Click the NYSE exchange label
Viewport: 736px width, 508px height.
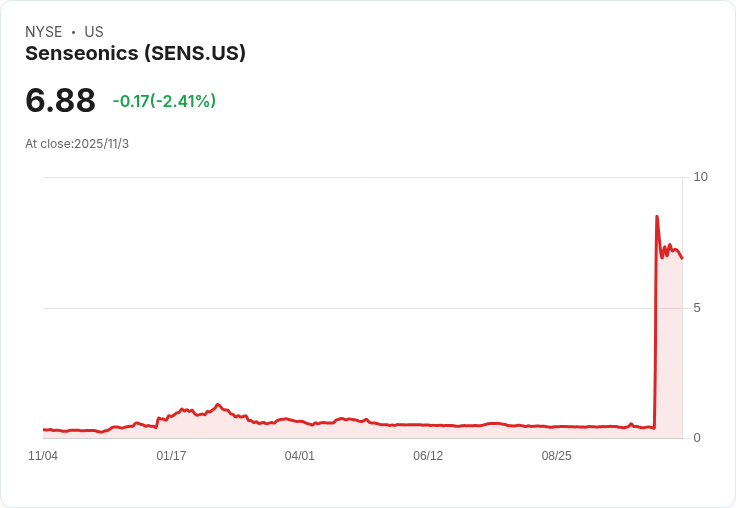coord(44,32)
